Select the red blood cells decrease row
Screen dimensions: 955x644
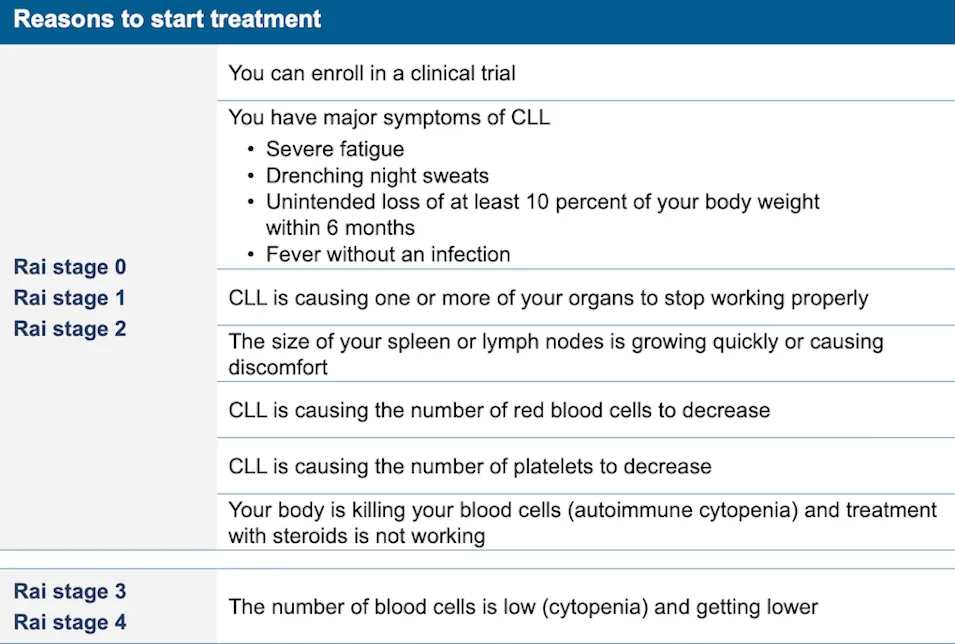(x=499, y=410)
